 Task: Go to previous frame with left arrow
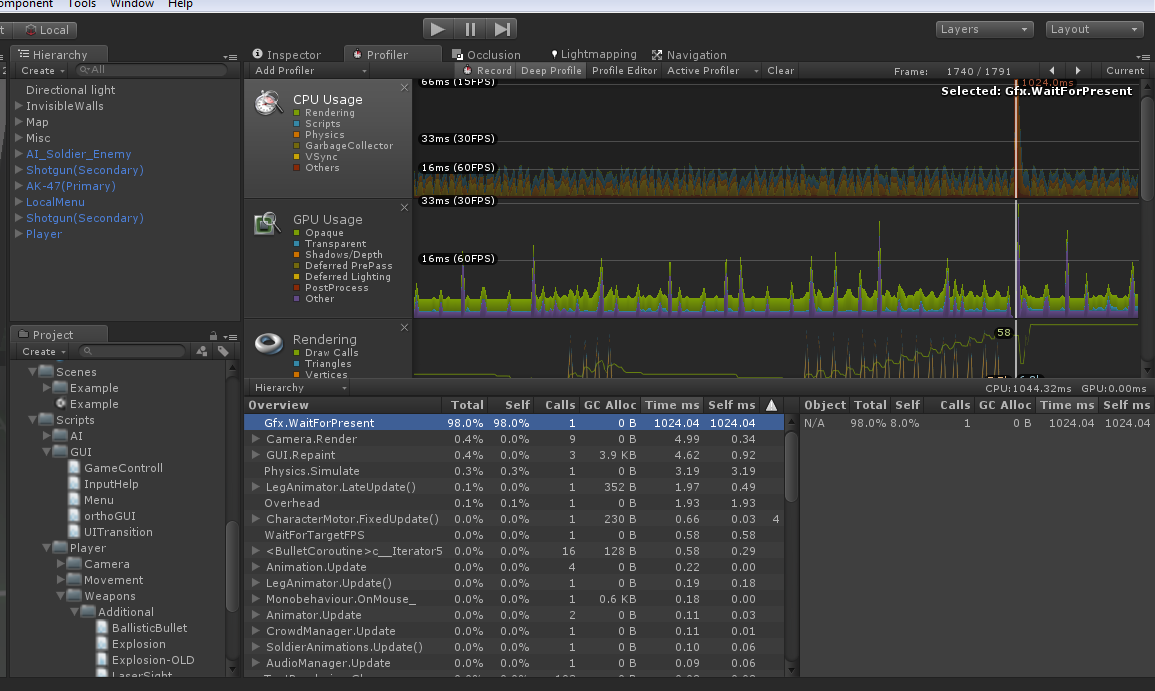coord(1051,71)
